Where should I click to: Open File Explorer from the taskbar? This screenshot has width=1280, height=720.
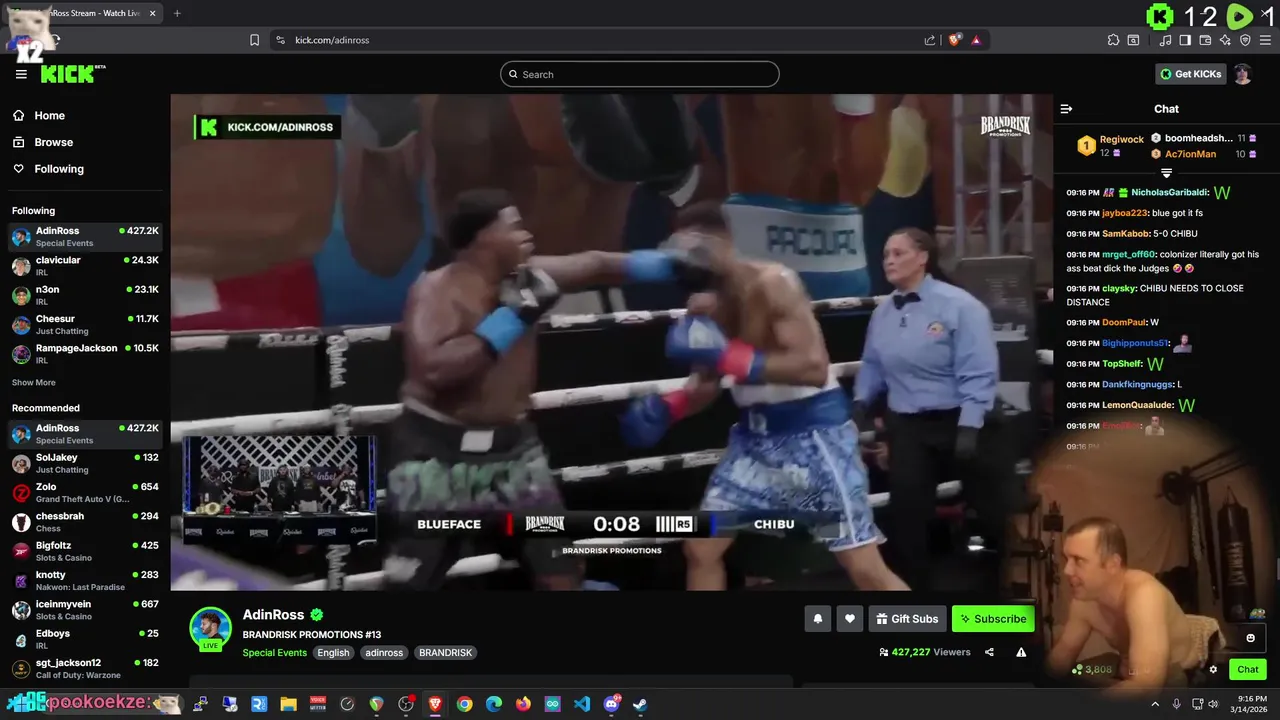pos(288,704)
